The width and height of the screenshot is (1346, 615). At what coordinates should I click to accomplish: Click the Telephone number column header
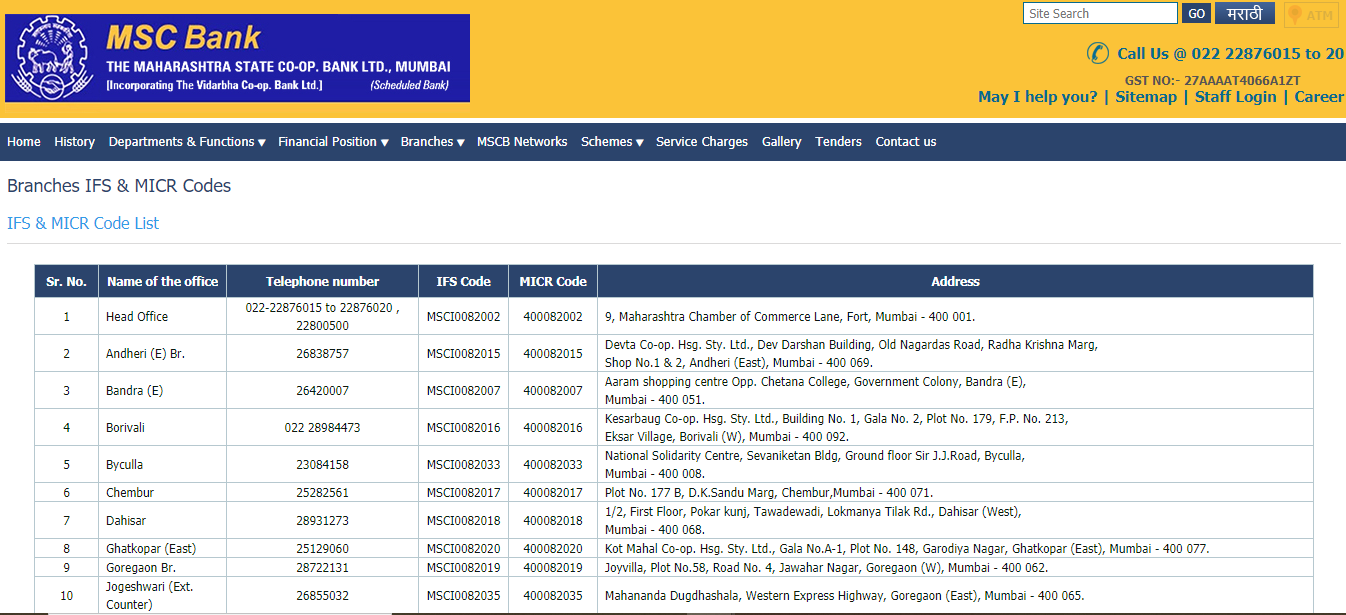click(x=322, y=281)
